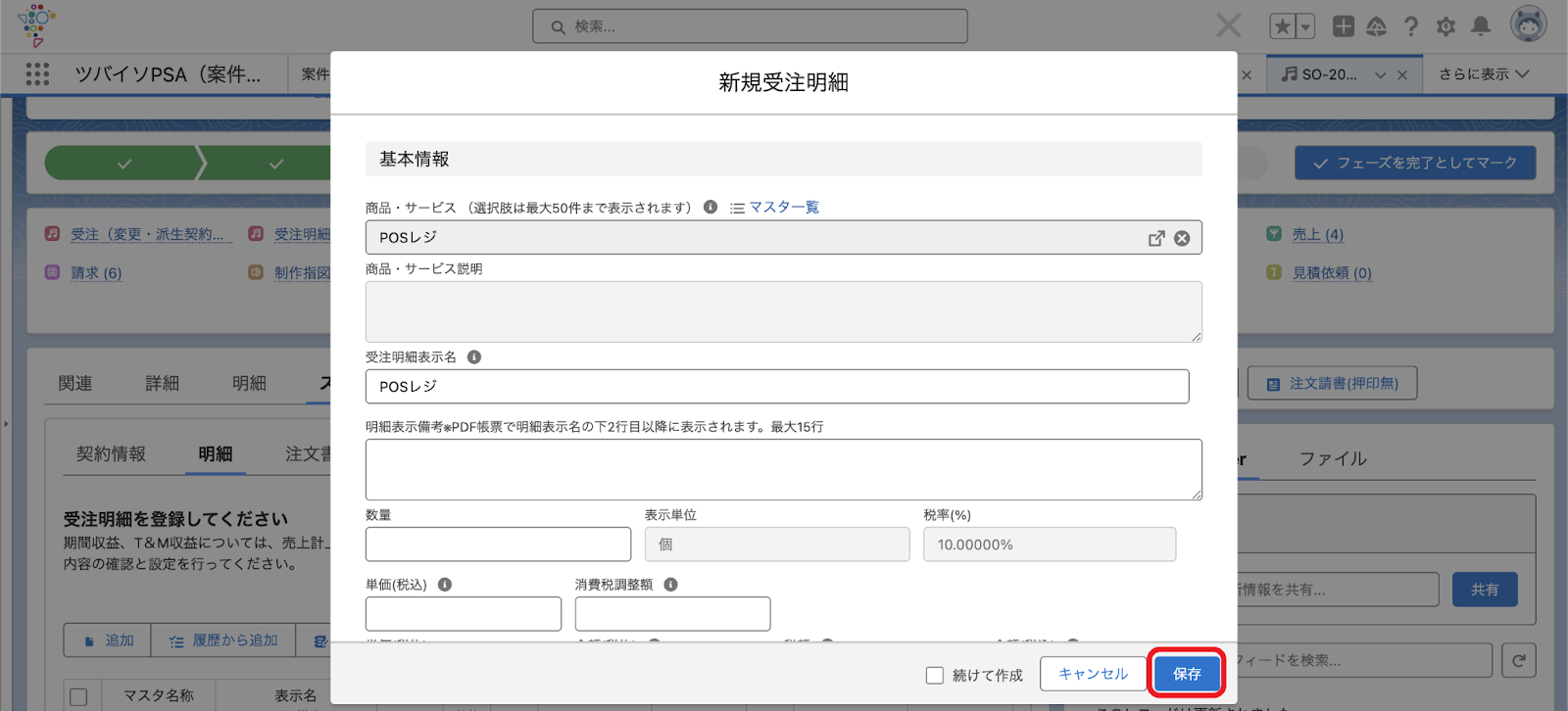Show info tooltip for 受注明細表示名
The height and width of the screenshot is (711, 1568).
(x=474, y=357)
